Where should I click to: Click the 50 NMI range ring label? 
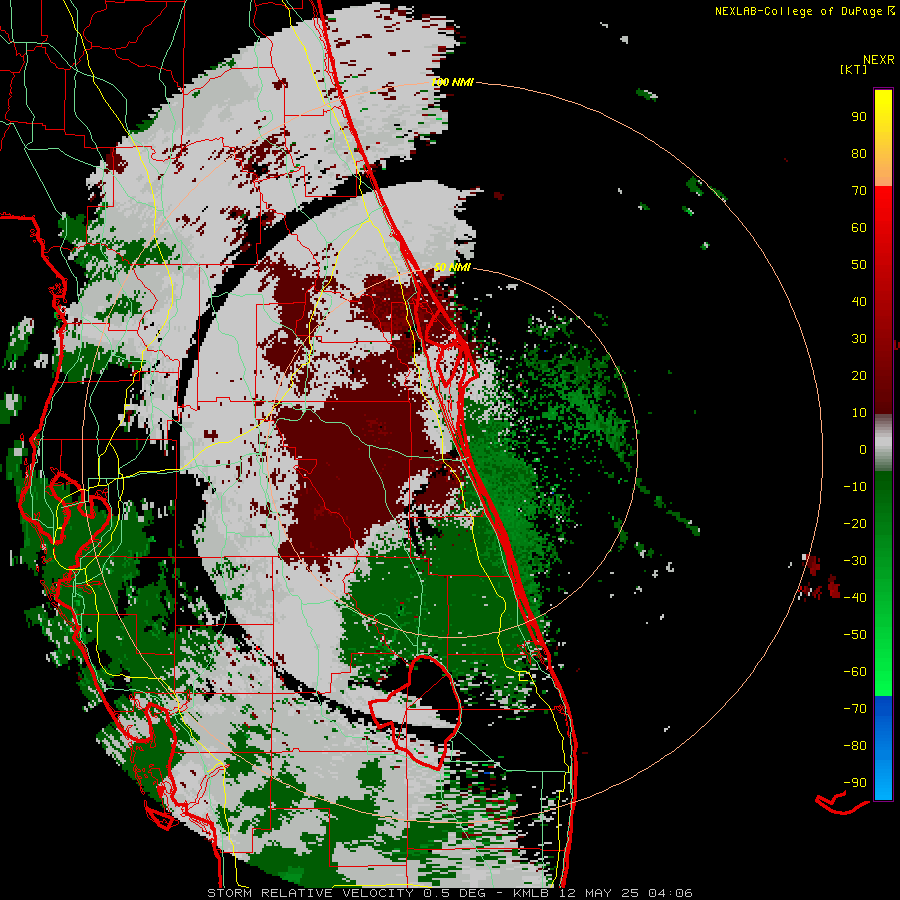point(452,267)
